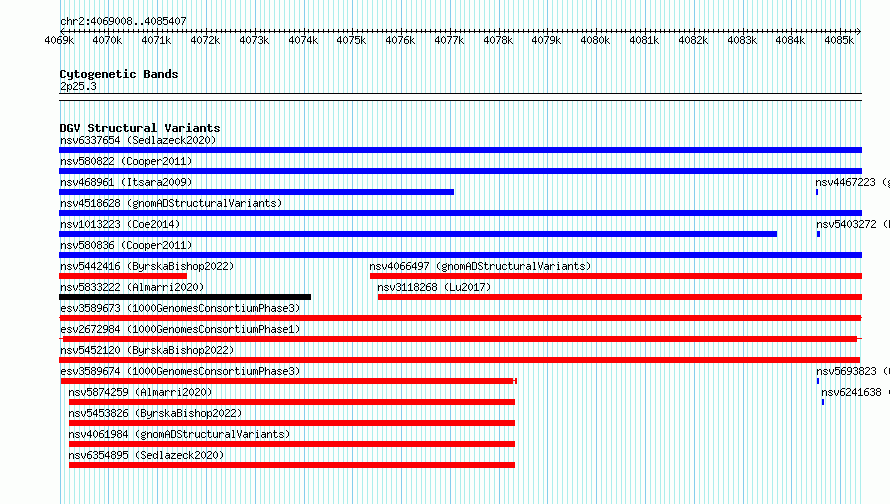Click small blue marker below nsv4467223
This screenshot has width=890, height=504.
(x=817, y=192)
